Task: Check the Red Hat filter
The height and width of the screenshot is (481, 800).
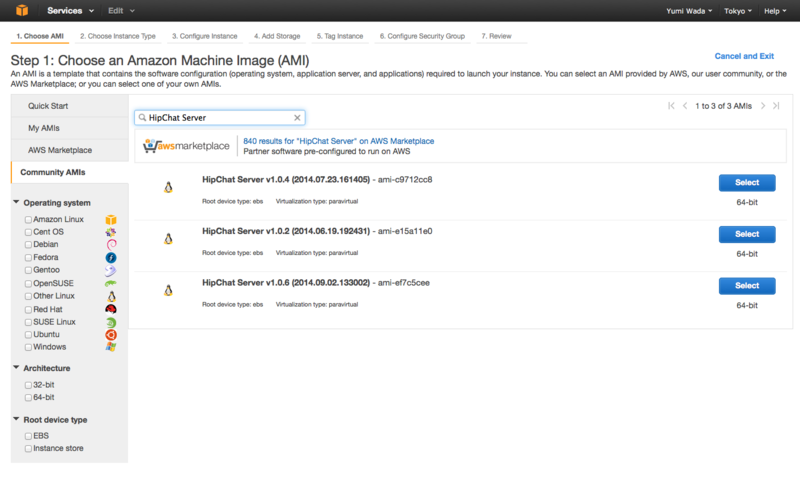Action: tap(28, 310)
